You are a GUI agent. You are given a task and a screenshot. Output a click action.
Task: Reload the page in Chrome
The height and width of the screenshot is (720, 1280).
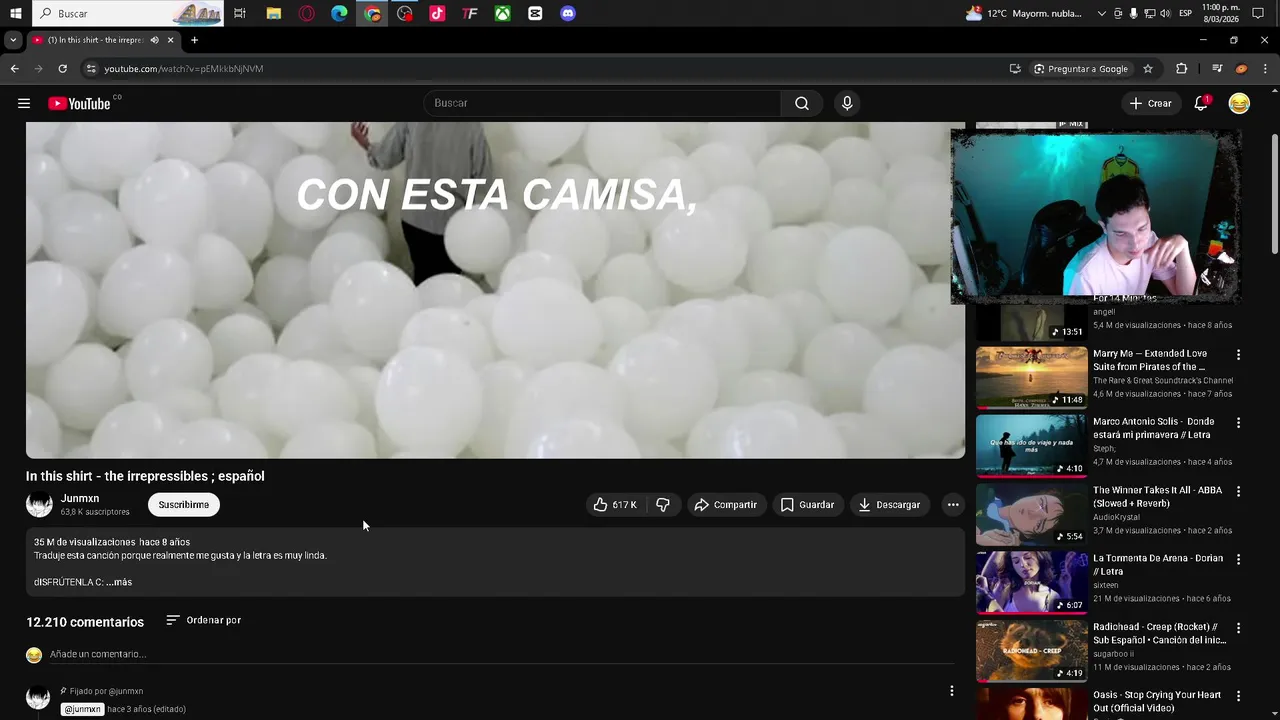point(62,69)
